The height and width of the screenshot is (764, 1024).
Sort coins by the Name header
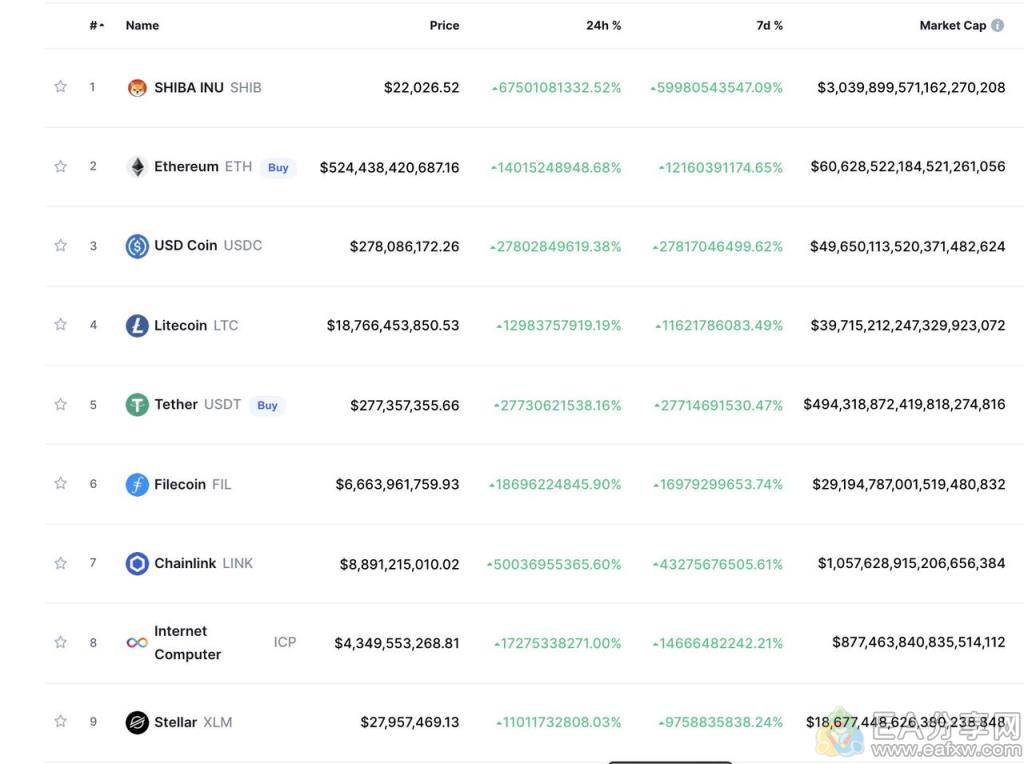(x=142, y=26)
